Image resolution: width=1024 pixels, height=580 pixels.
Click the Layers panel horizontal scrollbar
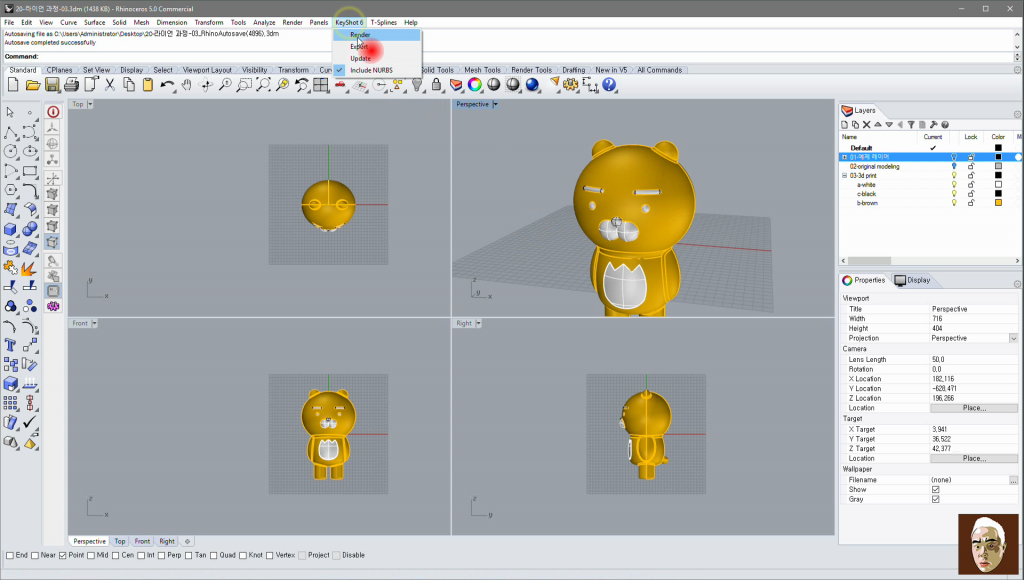click(x=930, y=261)
